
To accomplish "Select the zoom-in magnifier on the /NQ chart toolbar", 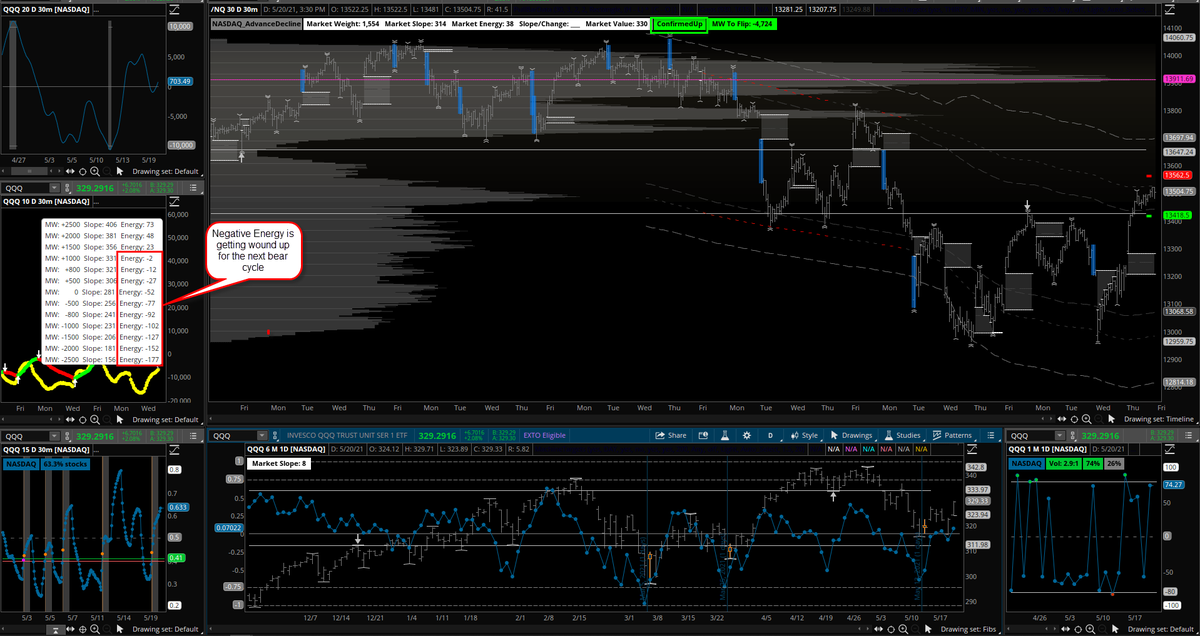I will tap(1087, 421).
